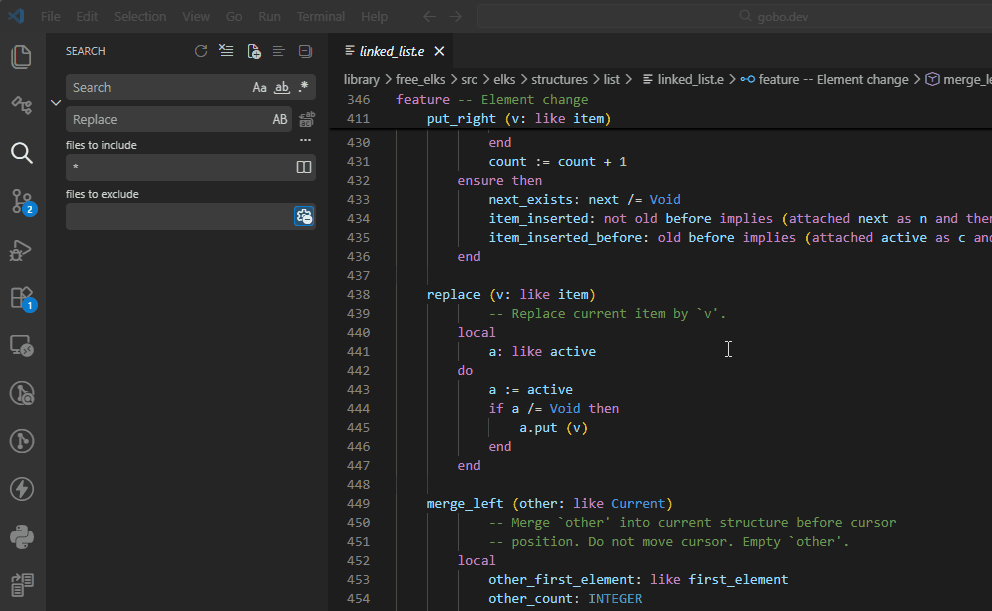Toggle Match Whole Word option

[x=282, y=88]
